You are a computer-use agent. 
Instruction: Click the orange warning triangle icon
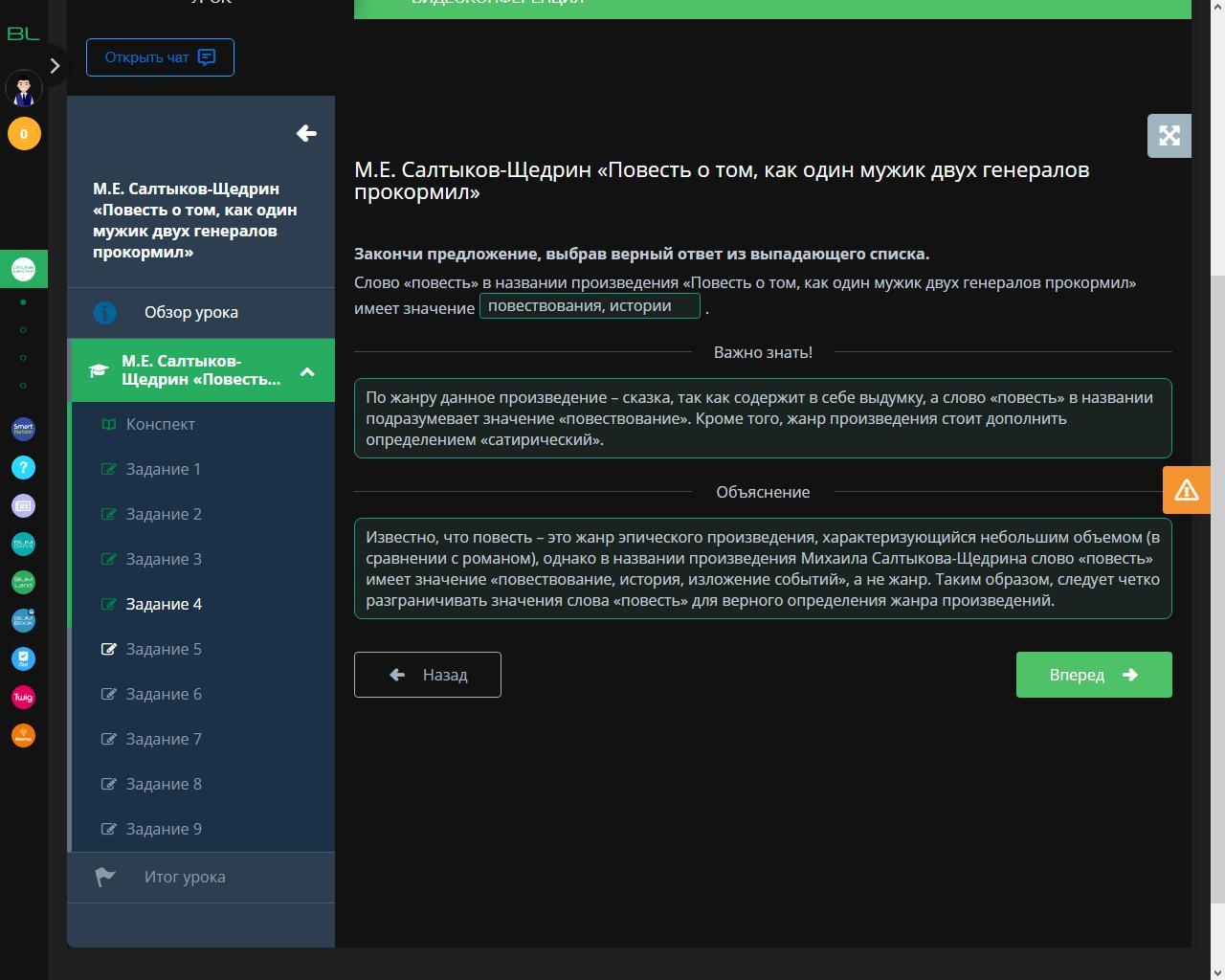pos(1187,490)
